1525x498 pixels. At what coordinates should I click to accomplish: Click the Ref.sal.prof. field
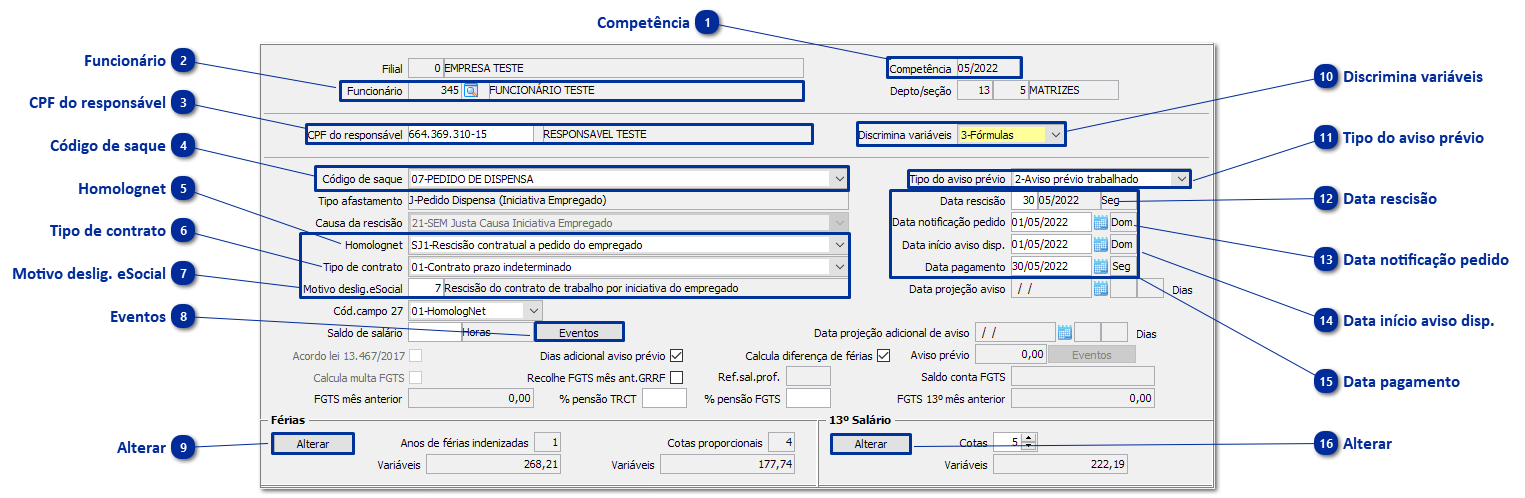(809, 376)
